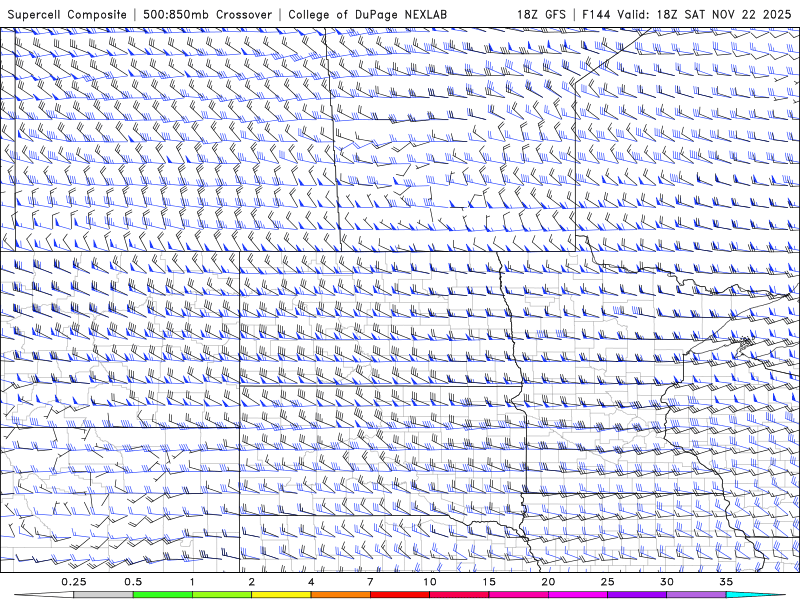
Task: Click 'Valid: 18Z SAT NOV 22 2025'
Action: pos(704,14)
